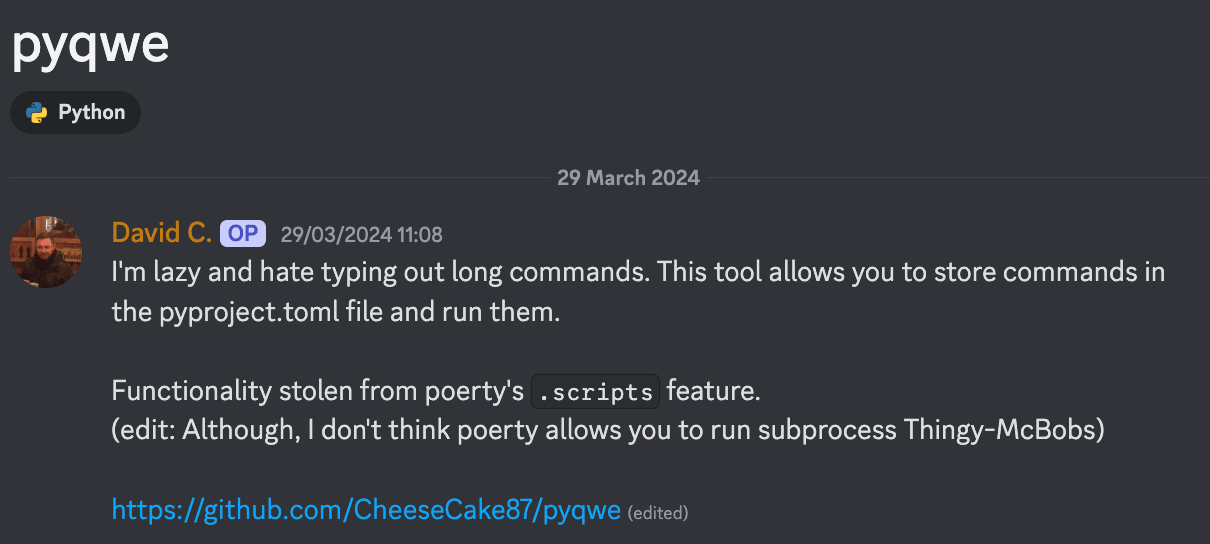
Task: Click the Python logo icon in the tag
Action: [x=37, y=112]
